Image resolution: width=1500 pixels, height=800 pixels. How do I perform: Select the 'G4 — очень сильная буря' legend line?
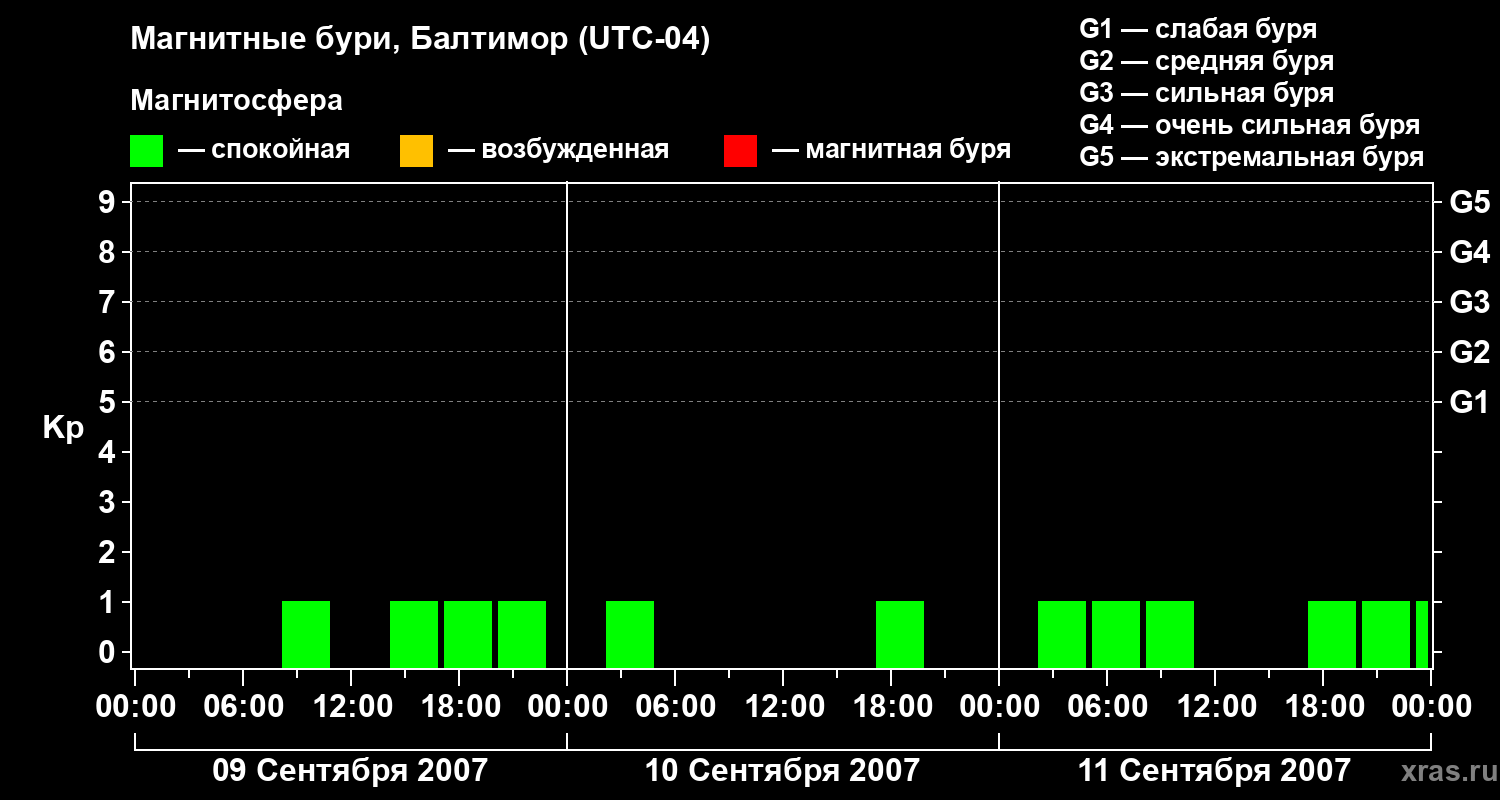click(x=1250, y=125)
